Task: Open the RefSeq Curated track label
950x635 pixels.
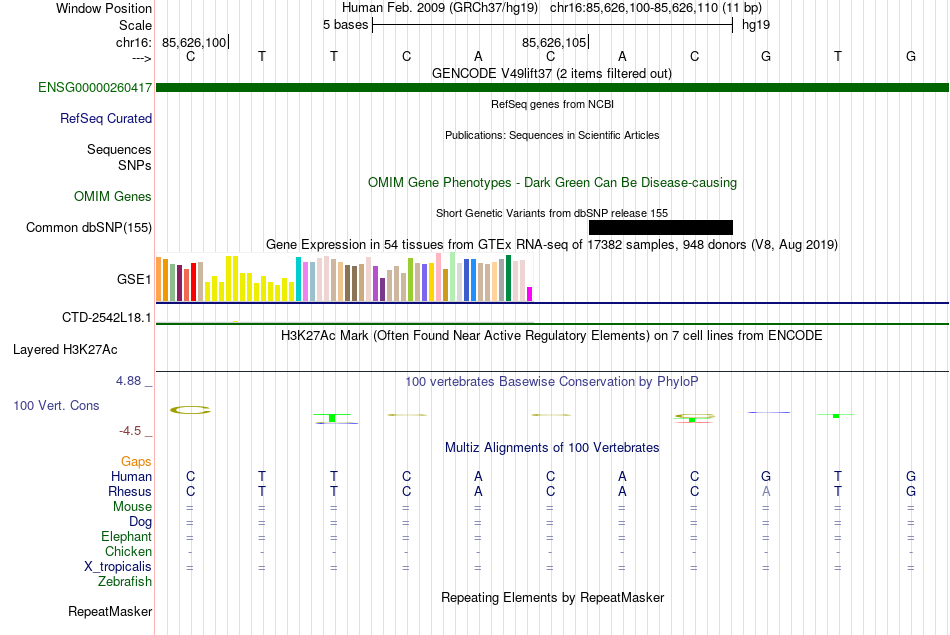Action: click(106, 118)
